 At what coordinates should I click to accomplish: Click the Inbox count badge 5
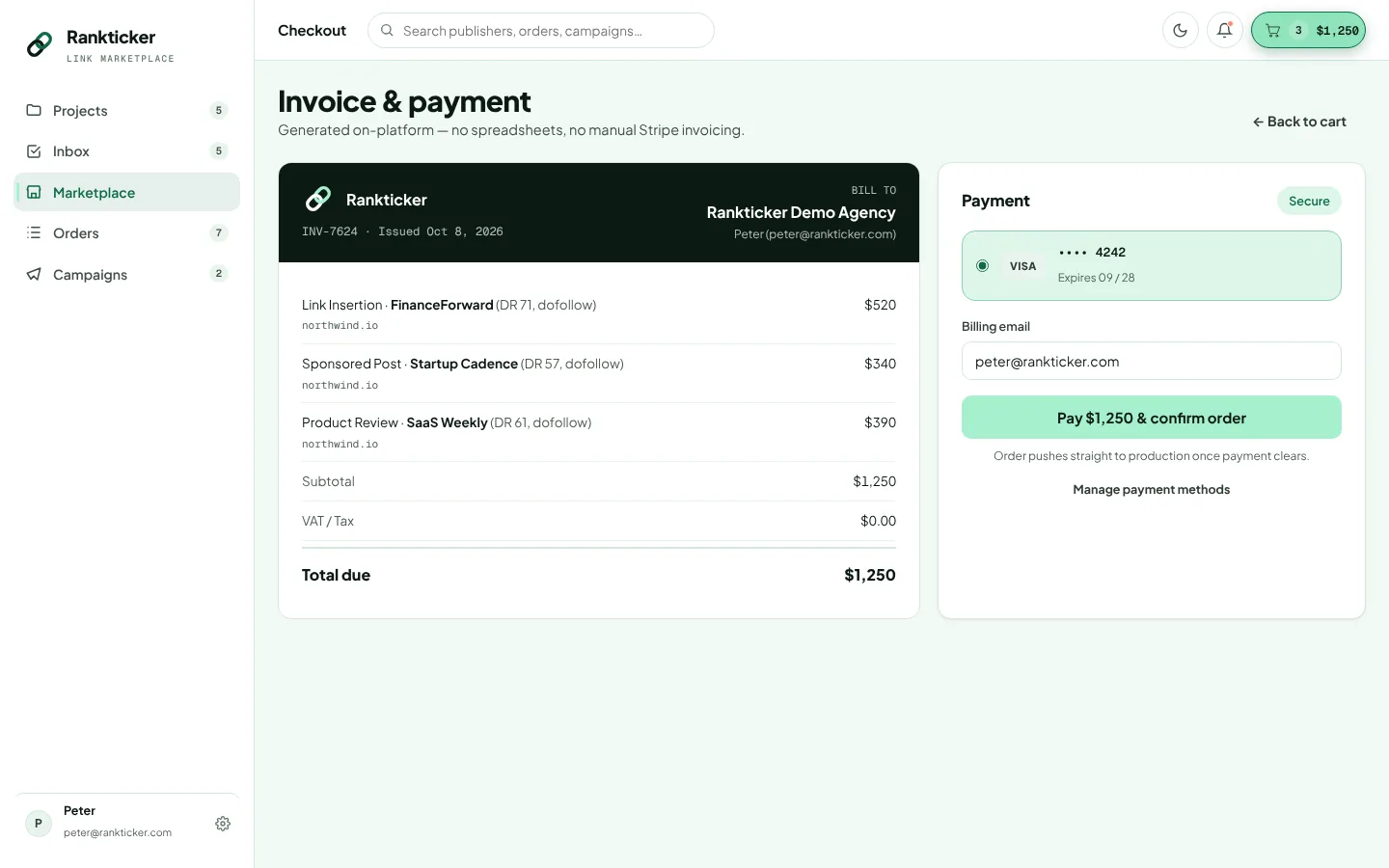tap(219, 151)
